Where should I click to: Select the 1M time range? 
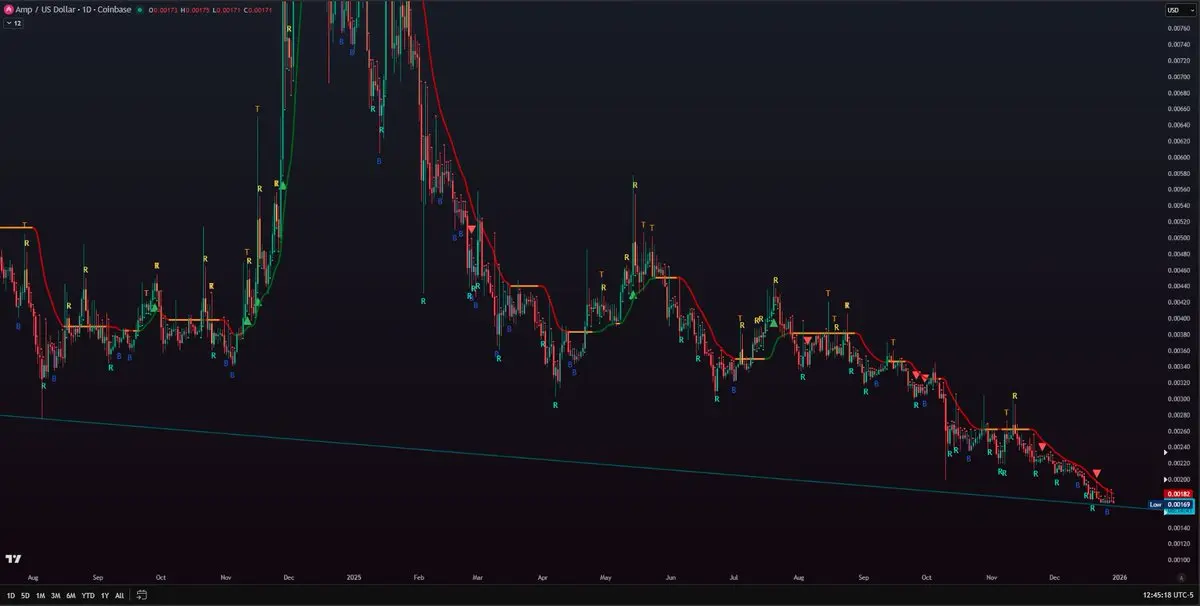coord(40,595)
